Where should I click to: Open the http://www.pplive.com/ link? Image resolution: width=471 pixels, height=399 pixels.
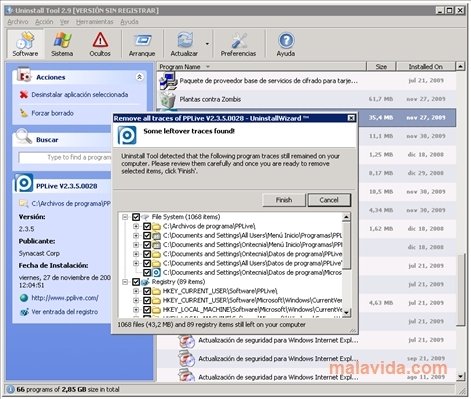click(65, 298)
